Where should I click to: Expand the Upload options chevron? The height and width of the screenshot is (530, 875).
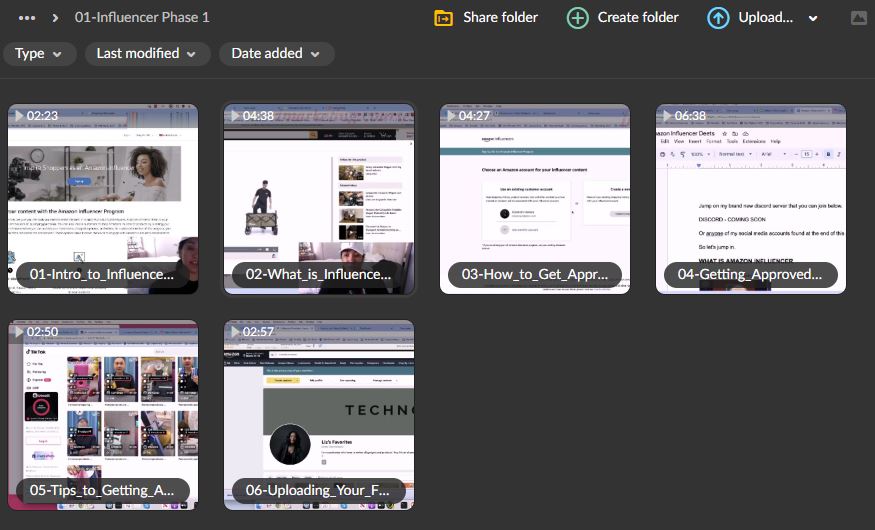813,18
